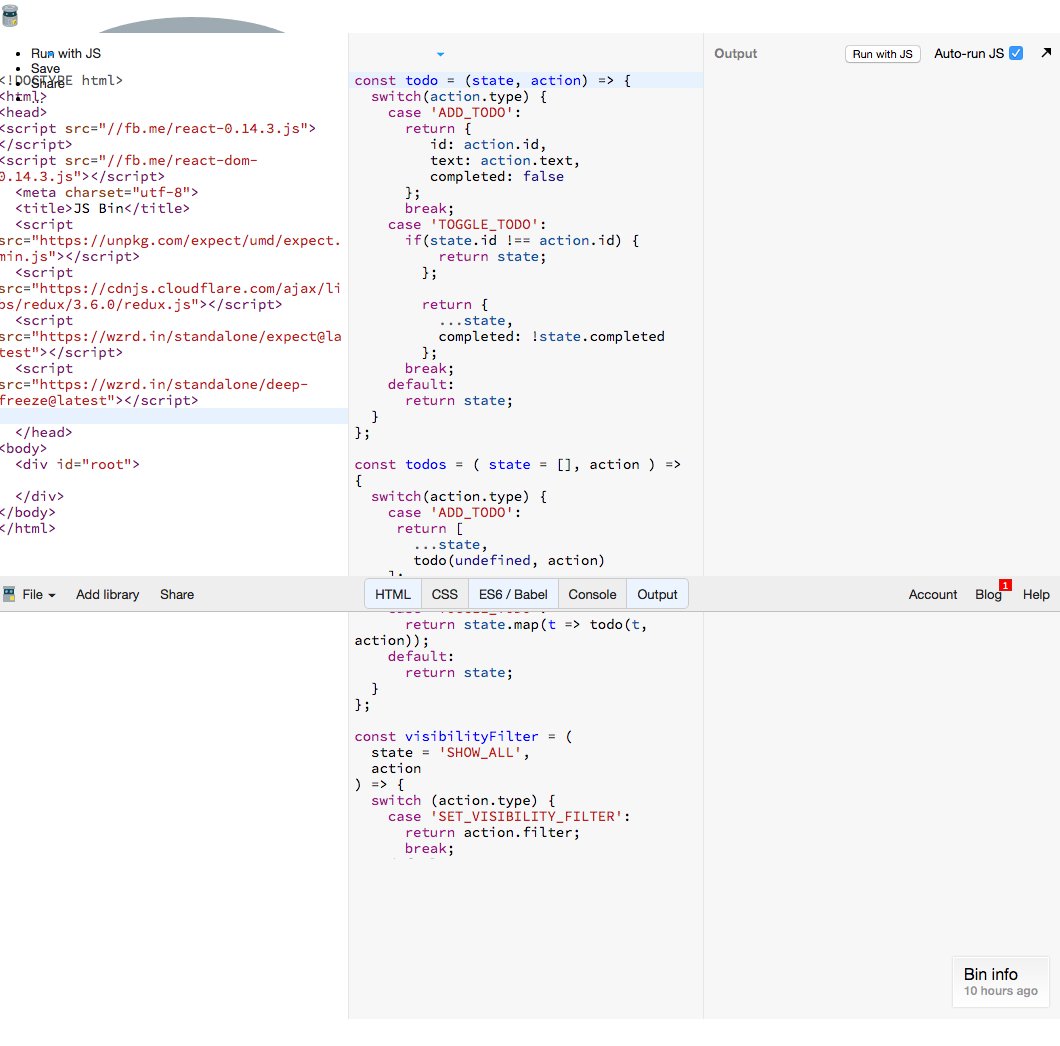Click the highlighted empty line above </head>

click(x=174, y=416)
